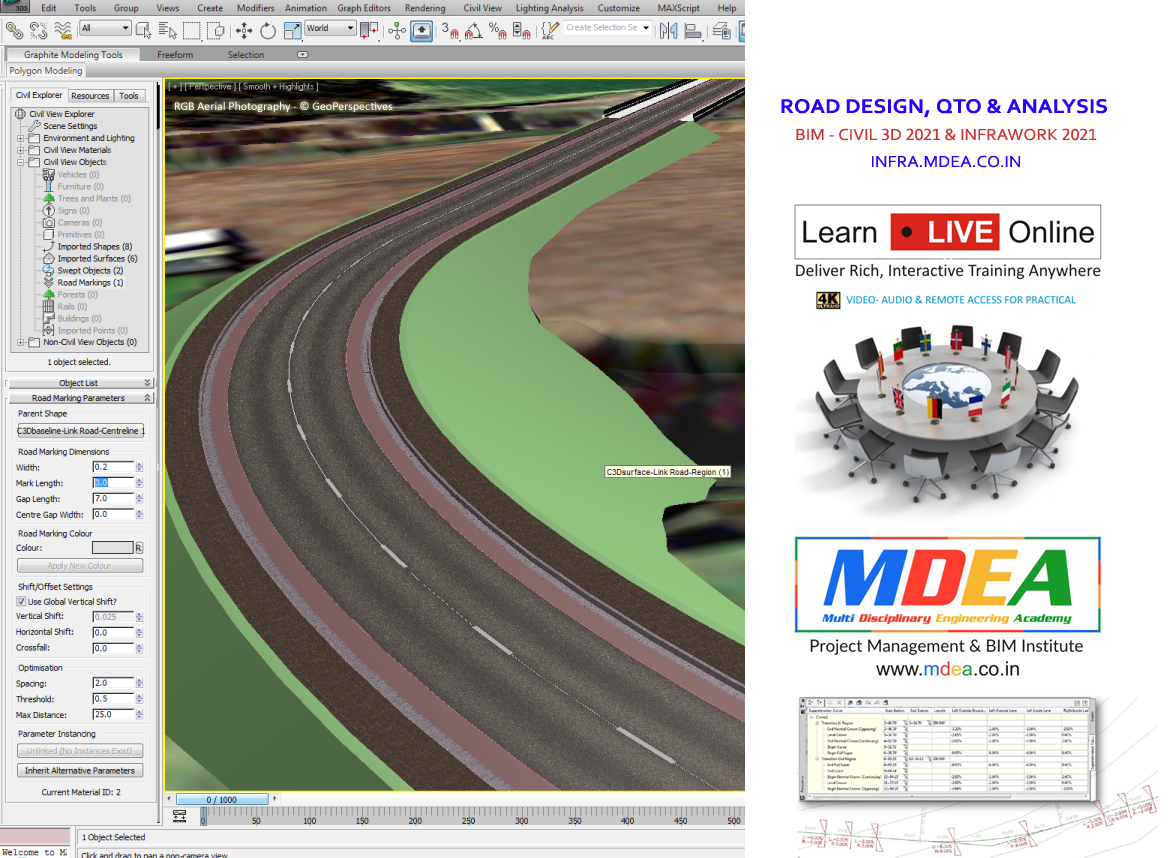Click Edit Named Selection Sets icon

click(550, 31)
